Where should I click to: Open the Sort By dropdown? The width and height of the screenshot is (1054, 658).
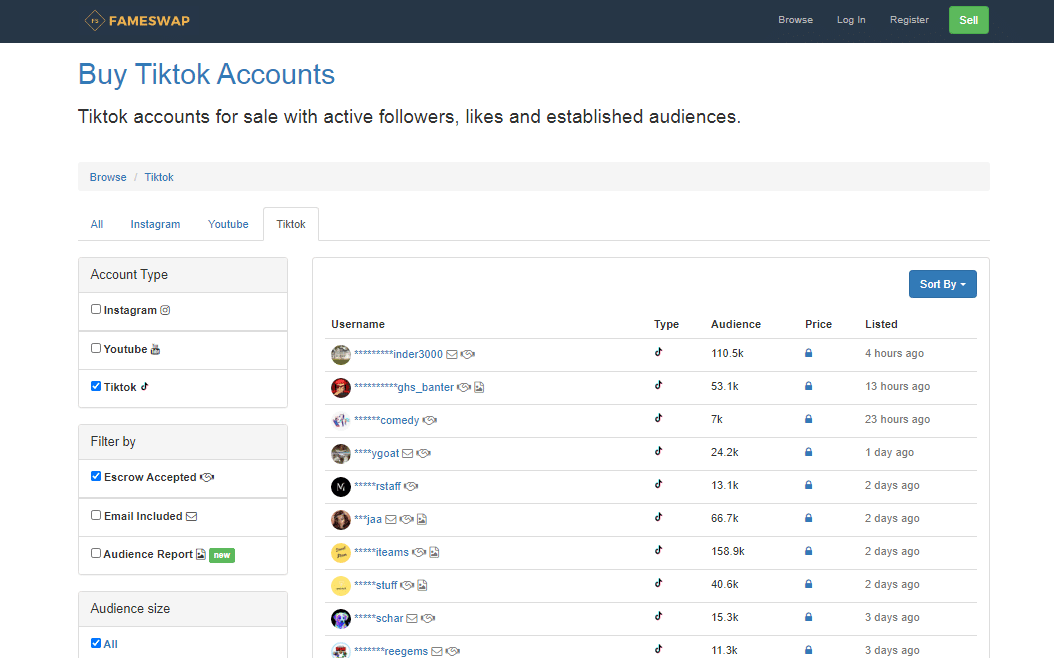[x=942, y=284]
